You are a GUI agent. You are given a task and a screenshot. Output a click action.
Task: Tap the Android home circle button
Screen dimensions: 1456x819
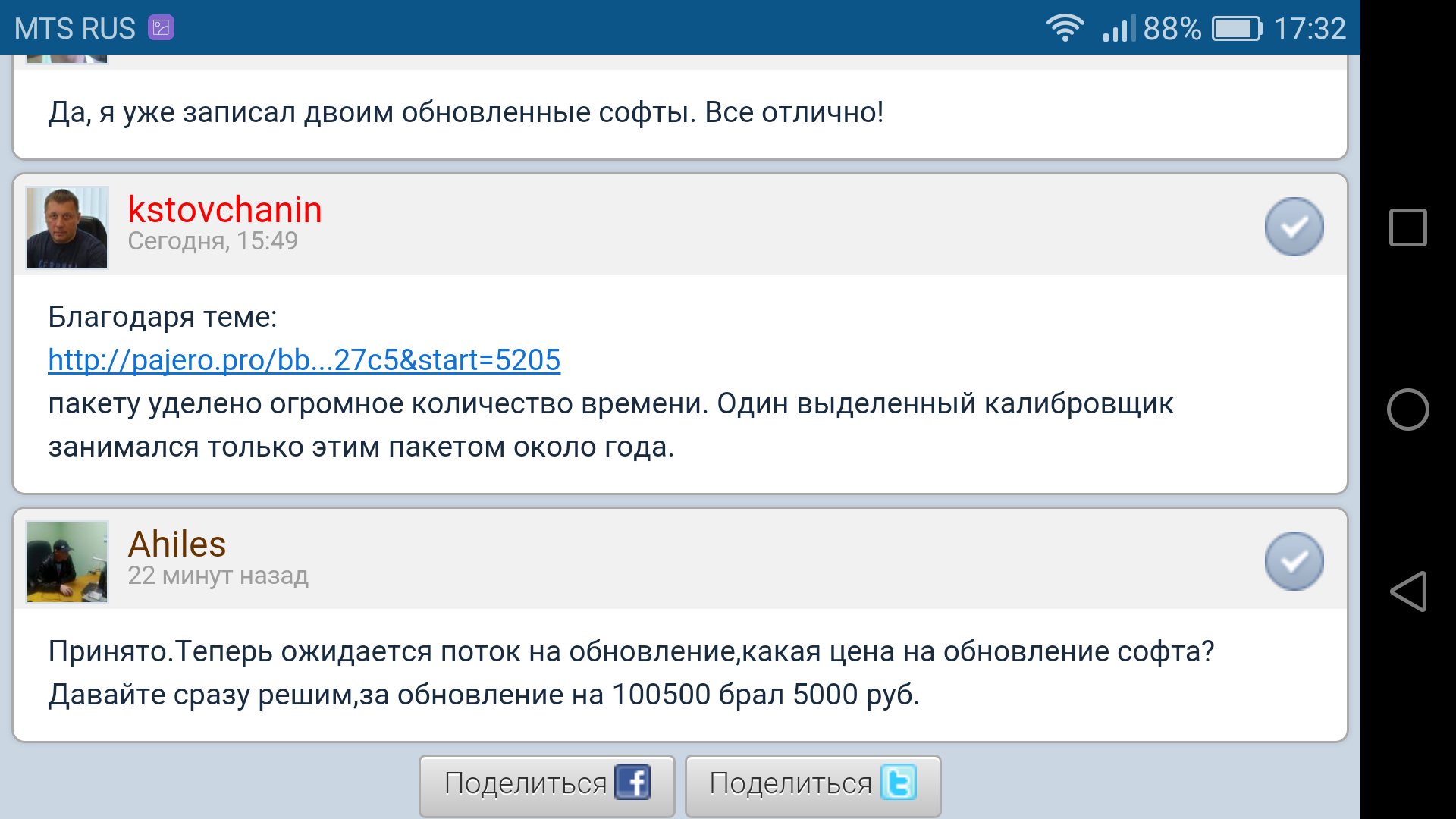[x=1408, y=409]
